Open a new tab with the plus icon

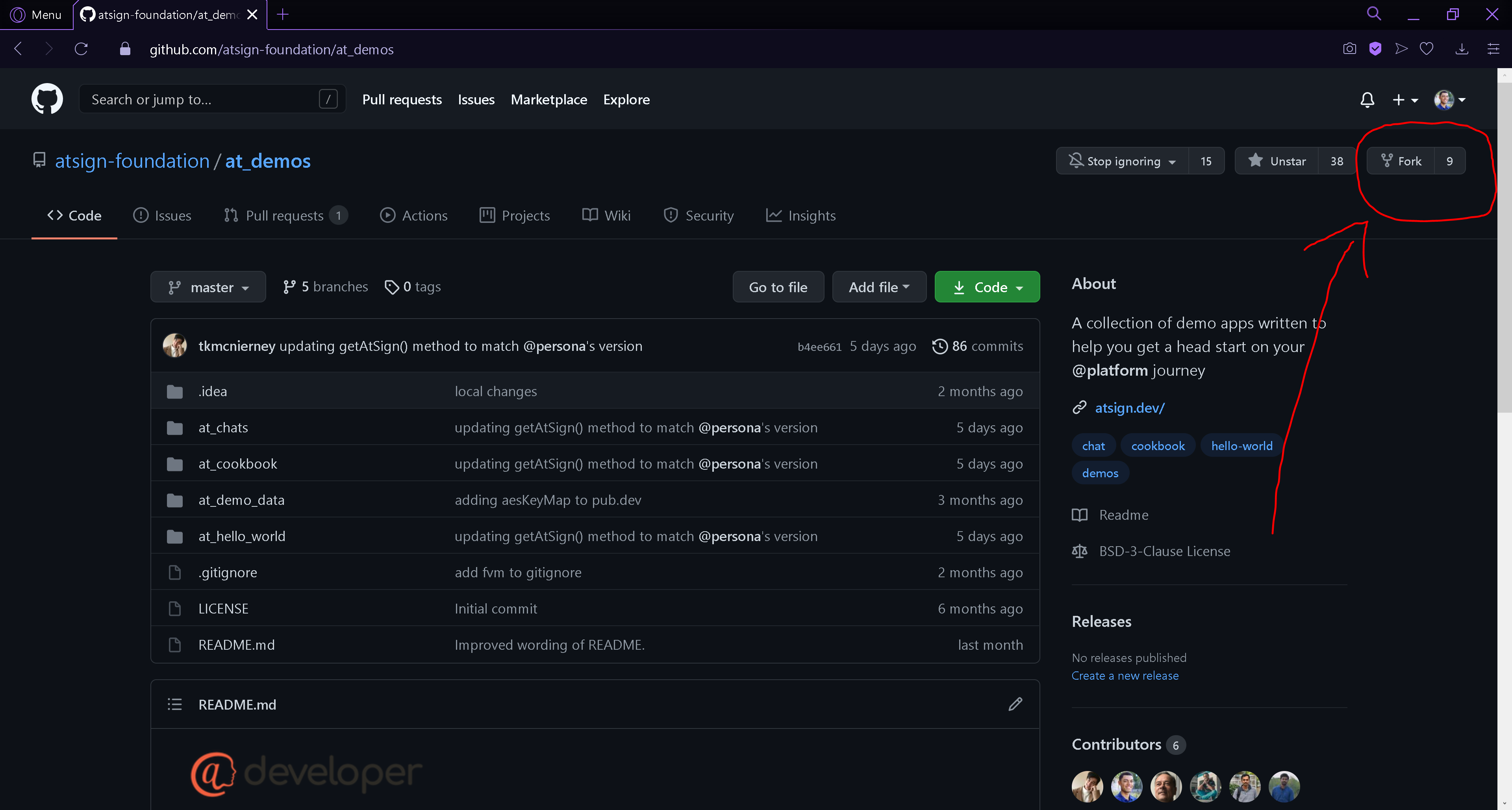pos(282,14)
